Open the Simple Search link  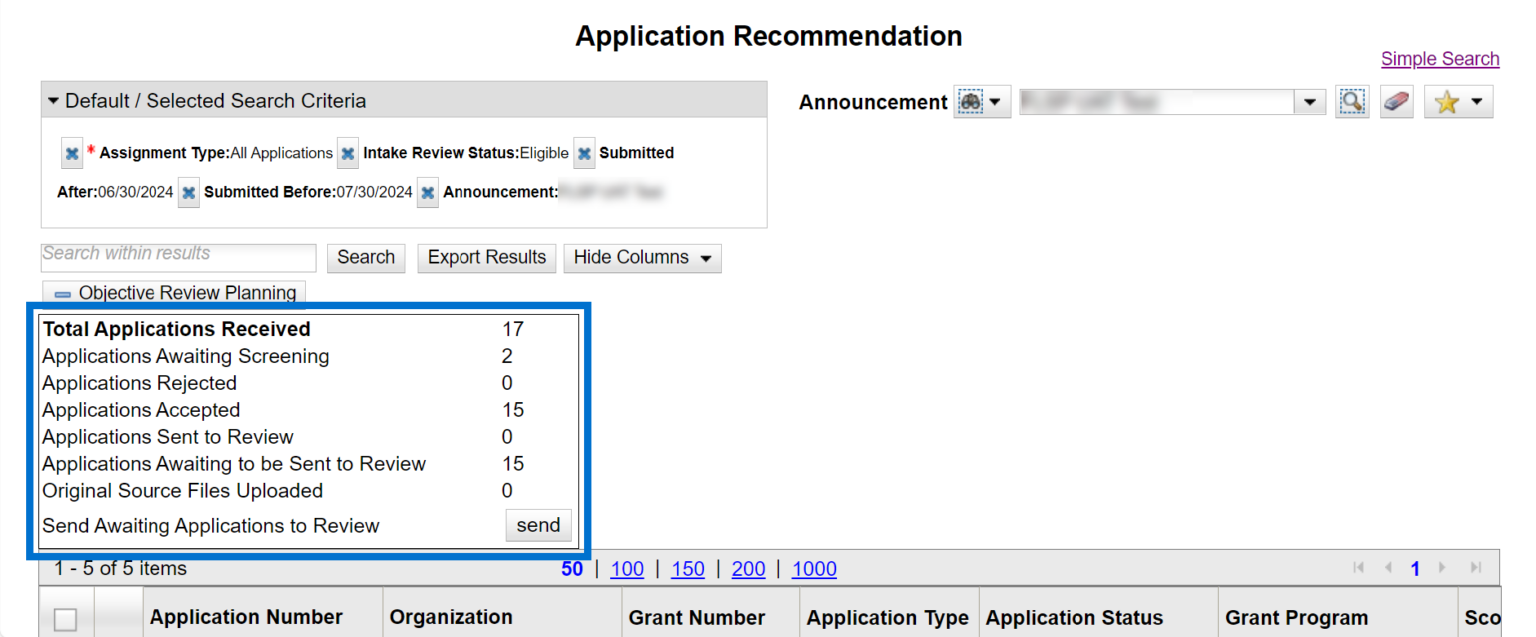(1439, 59)
